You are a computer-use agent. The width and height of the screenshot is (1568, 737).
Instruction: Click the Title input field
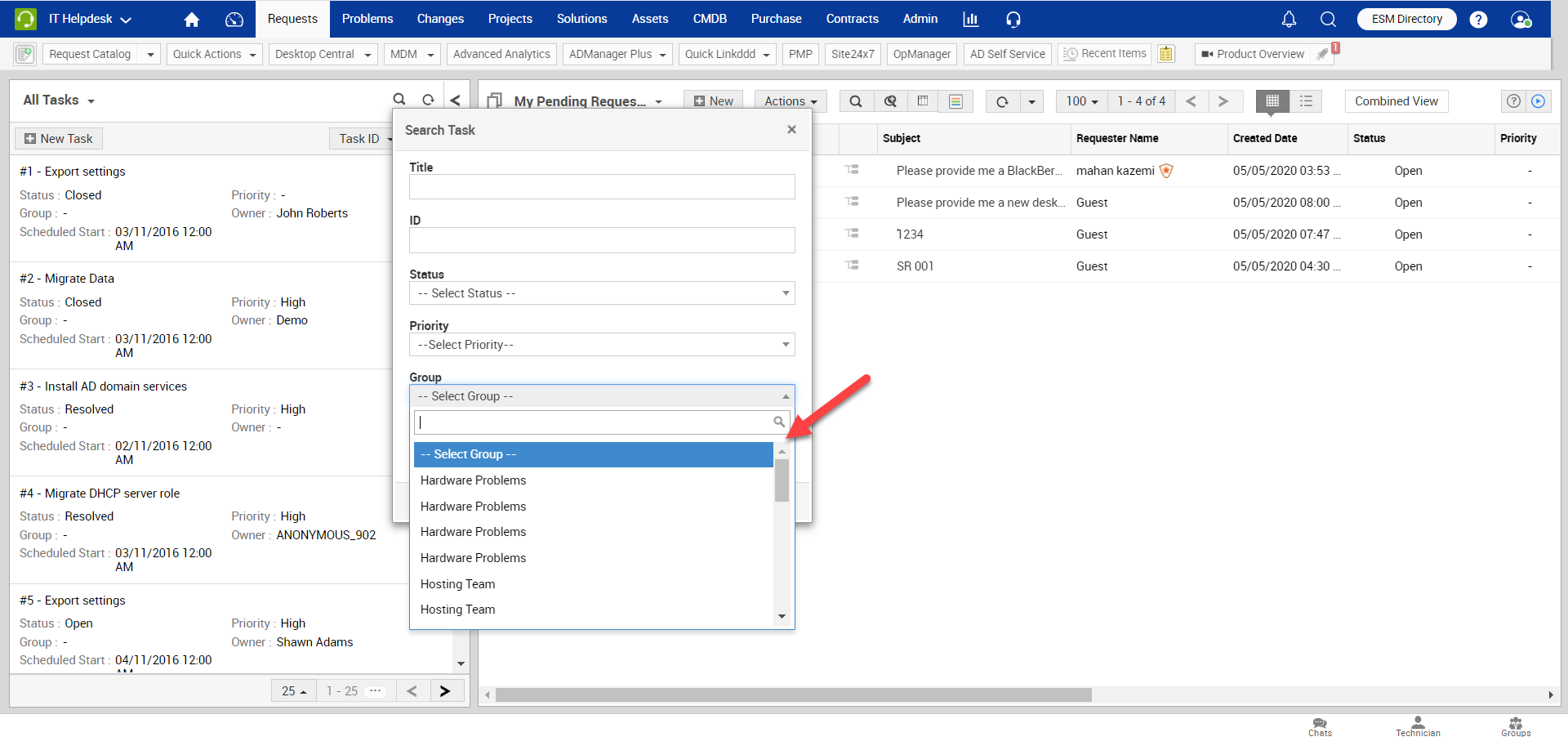(602, 187)
